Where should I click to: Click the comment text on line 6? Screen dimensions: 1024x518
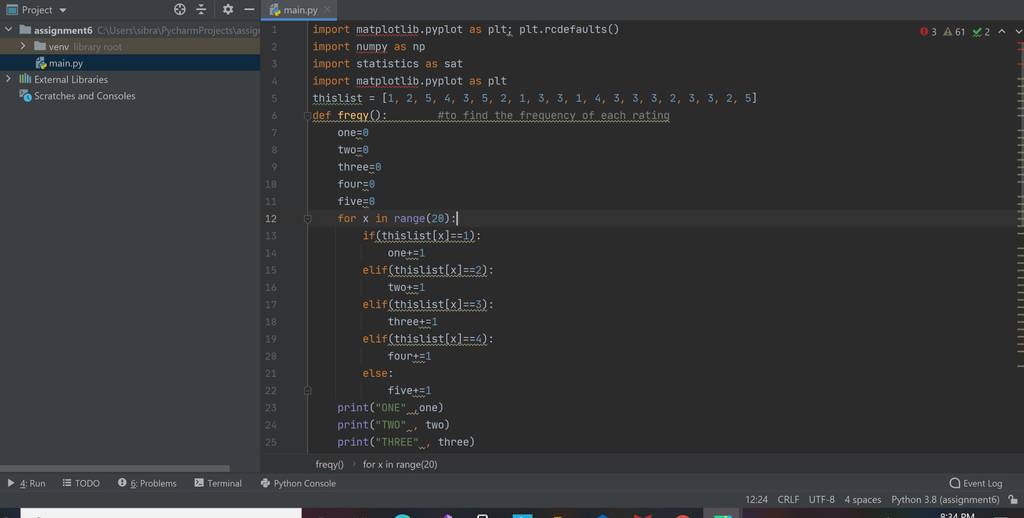coord(553,116)
